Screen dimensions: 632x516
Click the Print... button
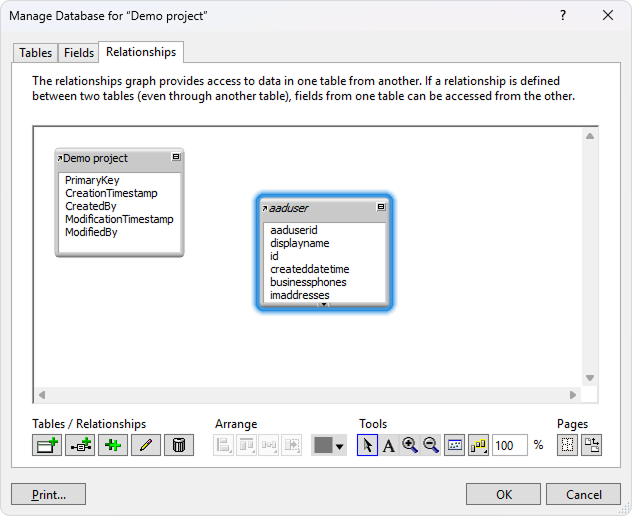[x=48, y=494]
